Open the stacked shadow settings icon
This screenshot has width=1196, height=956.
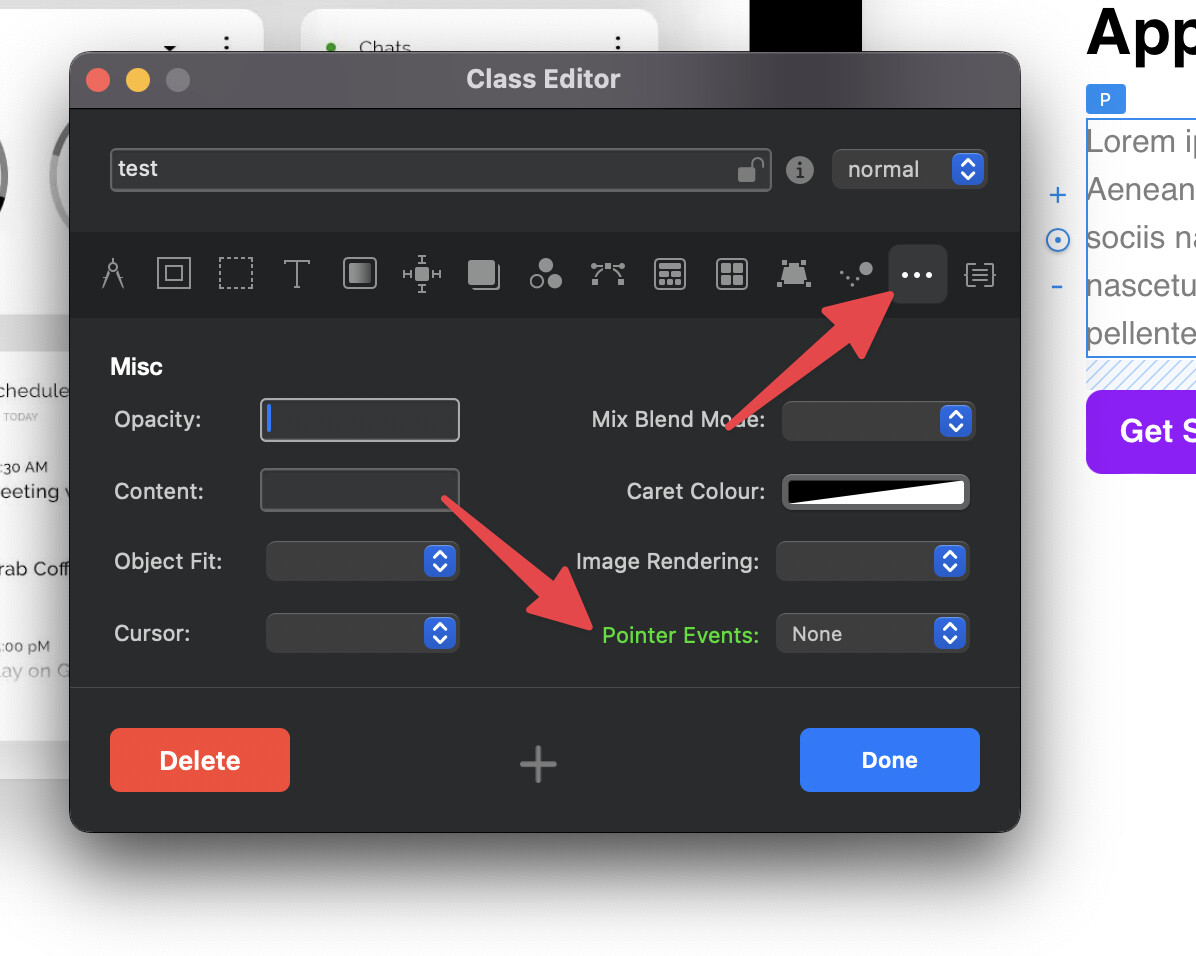click(484, 273)
